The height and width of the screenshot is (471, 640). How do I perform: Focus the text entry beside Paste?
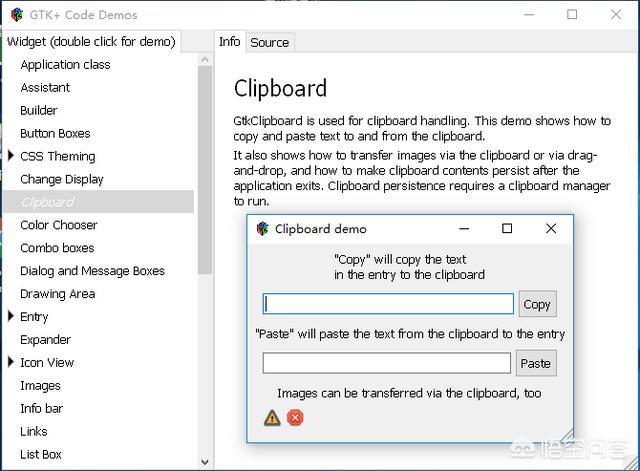[x=387, y=363]
